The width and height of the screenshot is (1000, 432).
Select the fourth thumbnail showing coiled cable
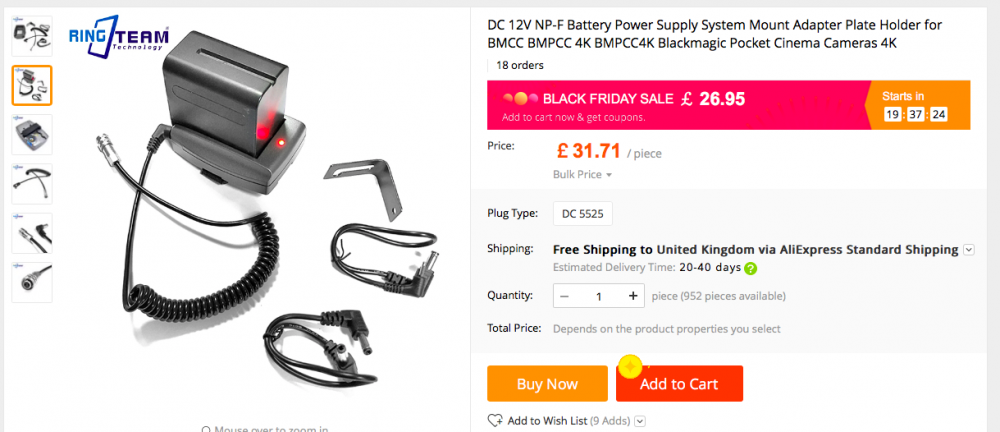click(32, 183)
